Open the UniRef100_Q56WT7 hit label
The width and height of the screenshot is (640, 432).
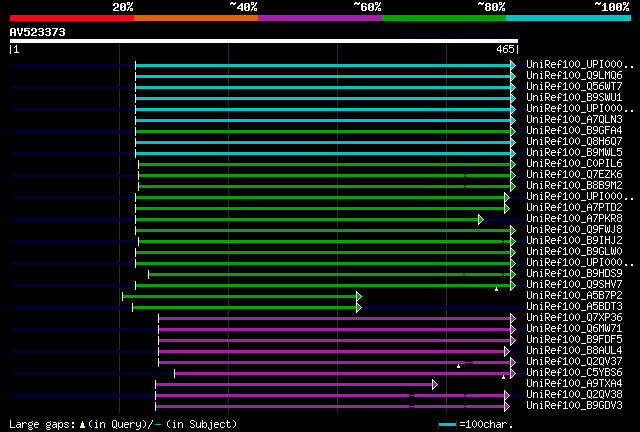coord(574,87)
